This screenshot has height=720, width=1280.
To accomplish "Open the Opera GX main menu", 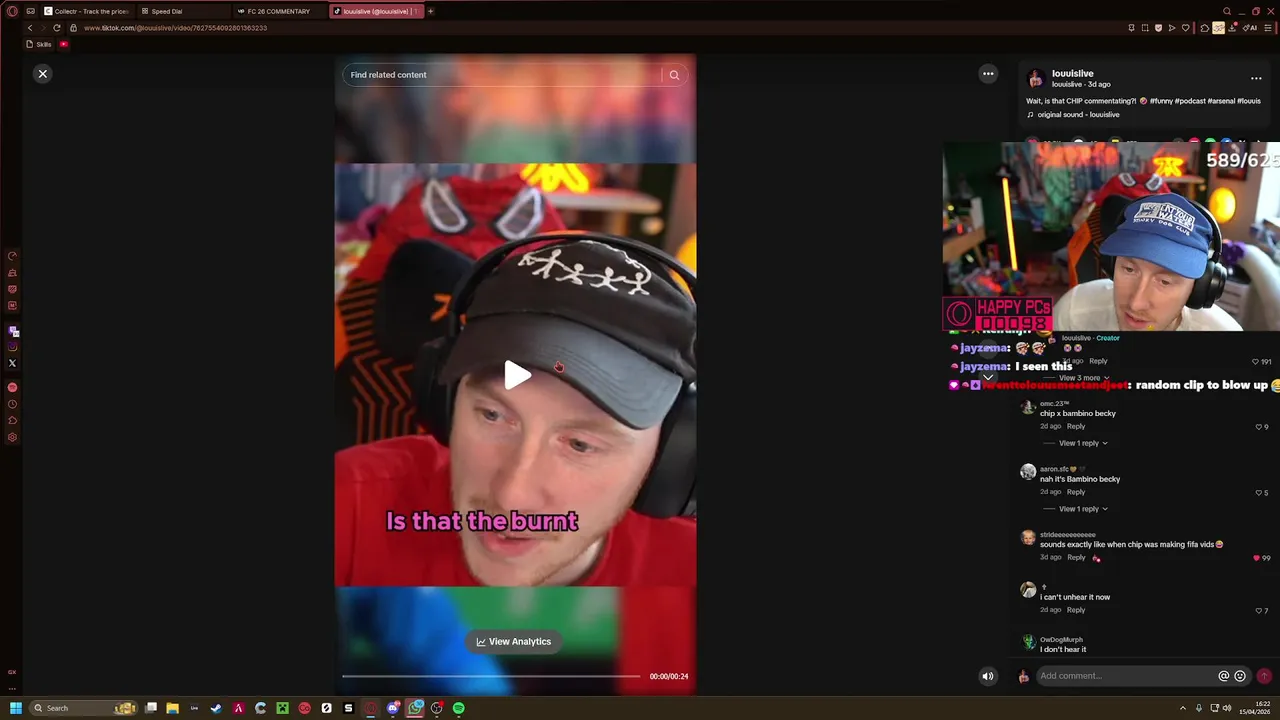I will coord(12,11).
